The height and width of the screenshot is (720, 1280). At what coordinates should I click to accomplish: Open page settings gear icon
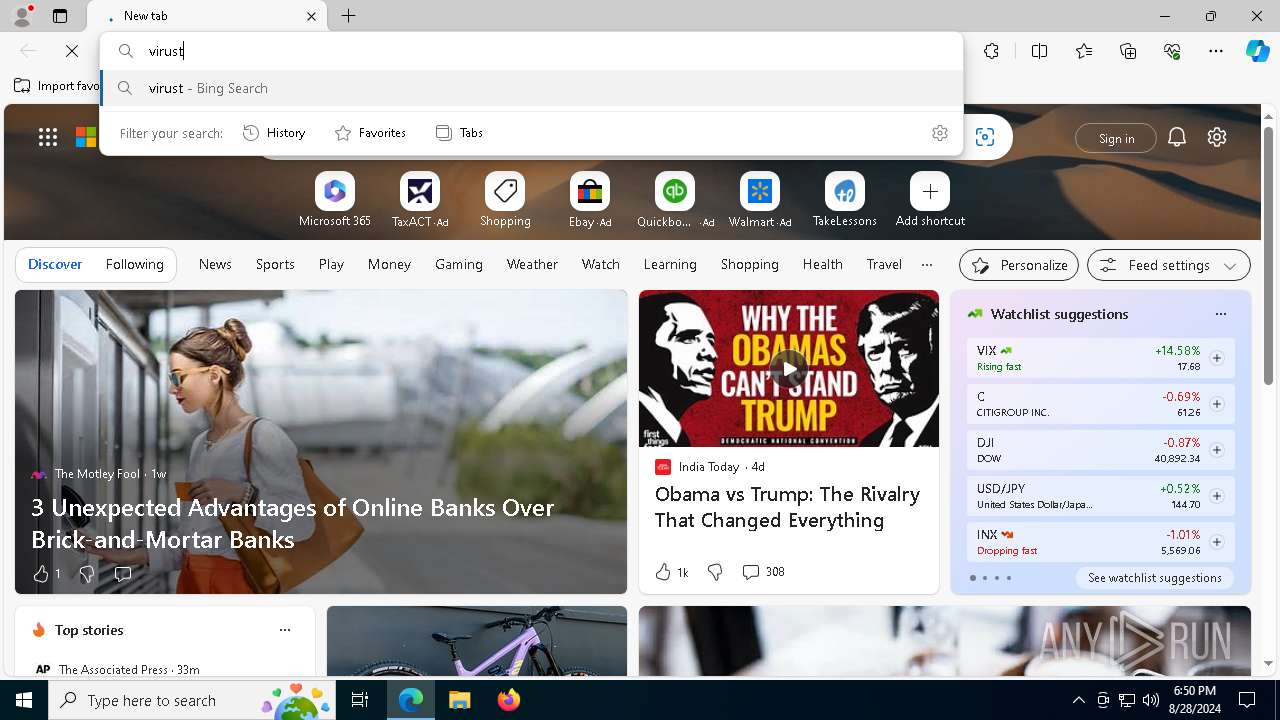coord(1217,138)
